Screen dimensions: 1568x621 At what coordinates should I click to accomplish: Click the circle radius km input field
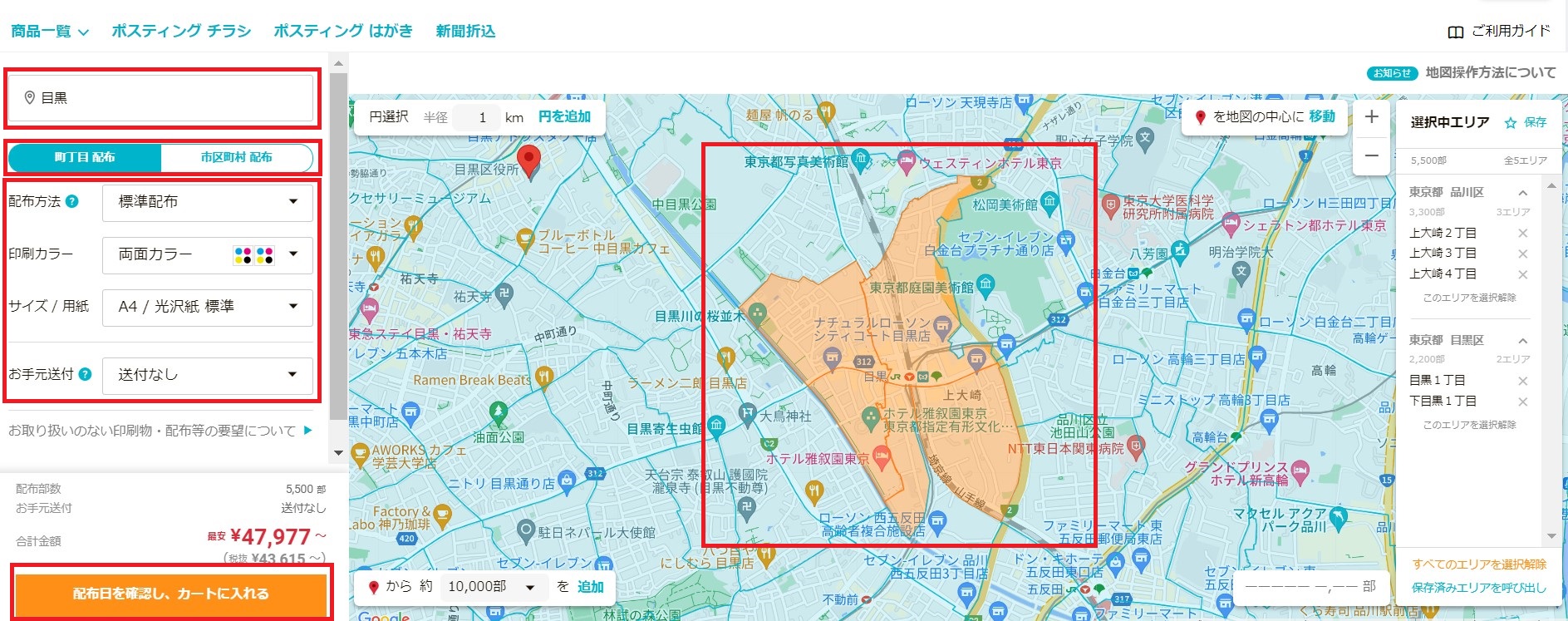[477, 117]
